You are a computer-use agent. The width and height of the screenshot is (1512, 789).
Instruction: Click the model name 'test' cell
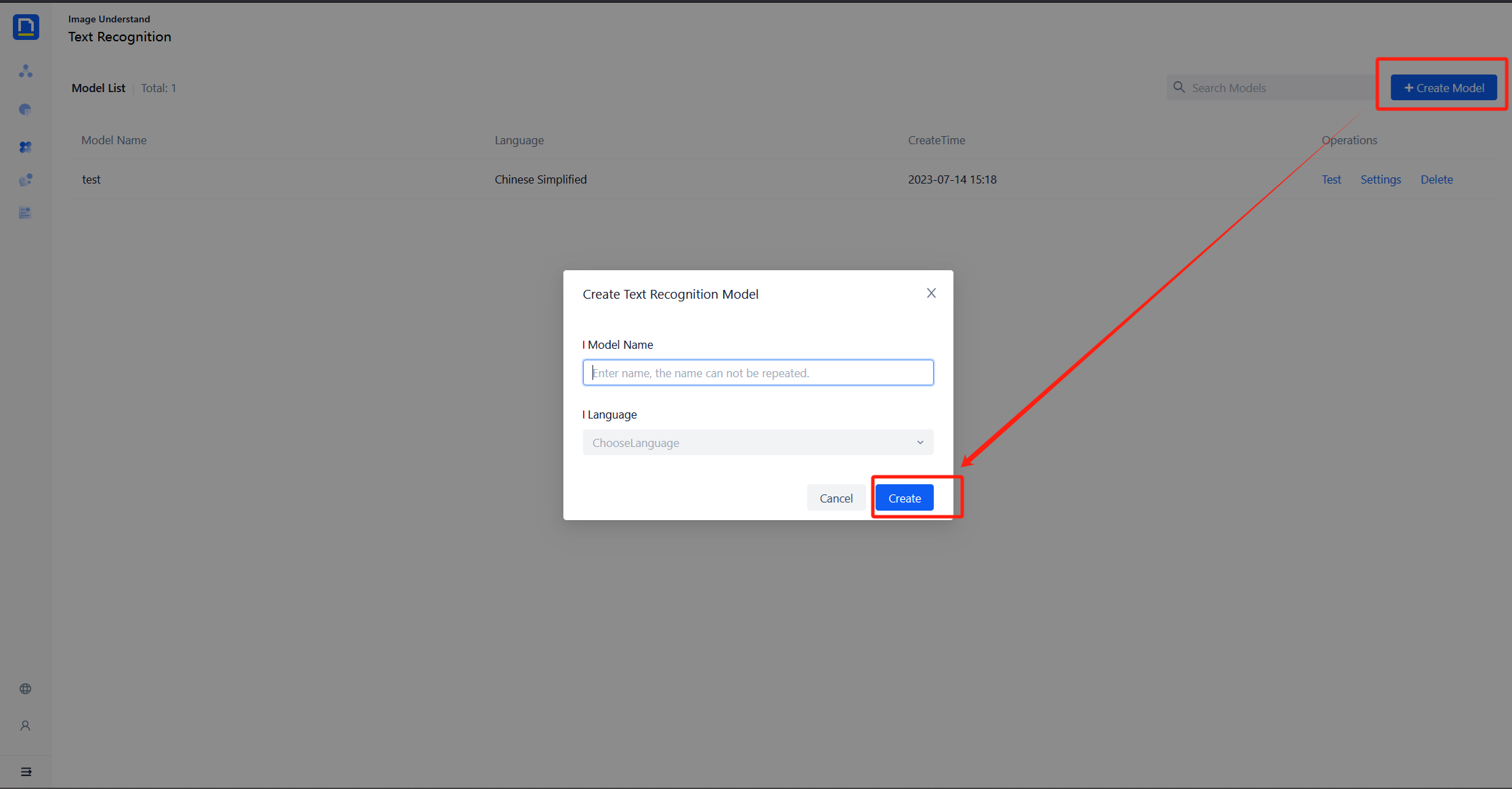click(91, 179)
